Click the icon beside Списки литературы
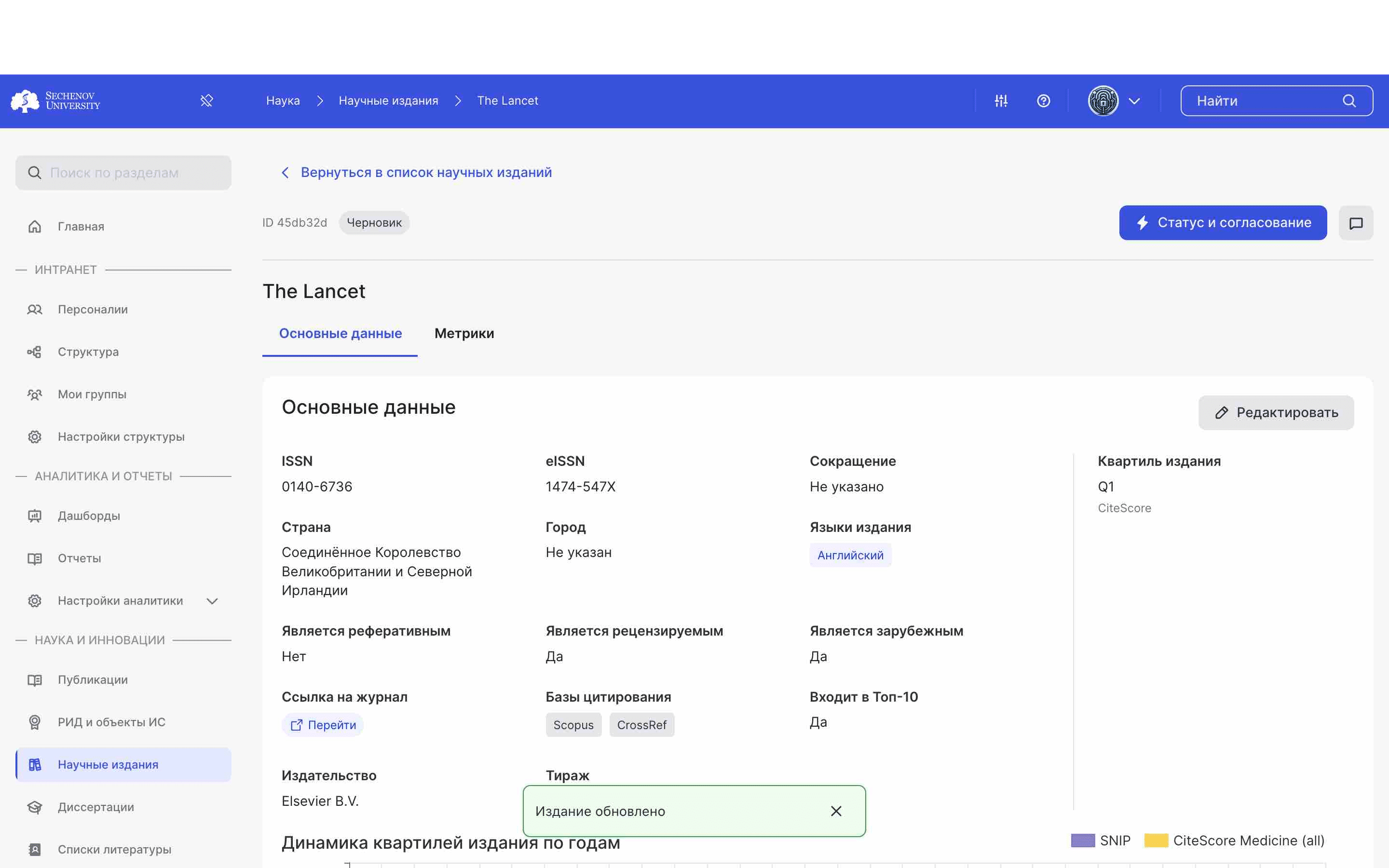This screenshot has height=868, width=1389. 35,850
